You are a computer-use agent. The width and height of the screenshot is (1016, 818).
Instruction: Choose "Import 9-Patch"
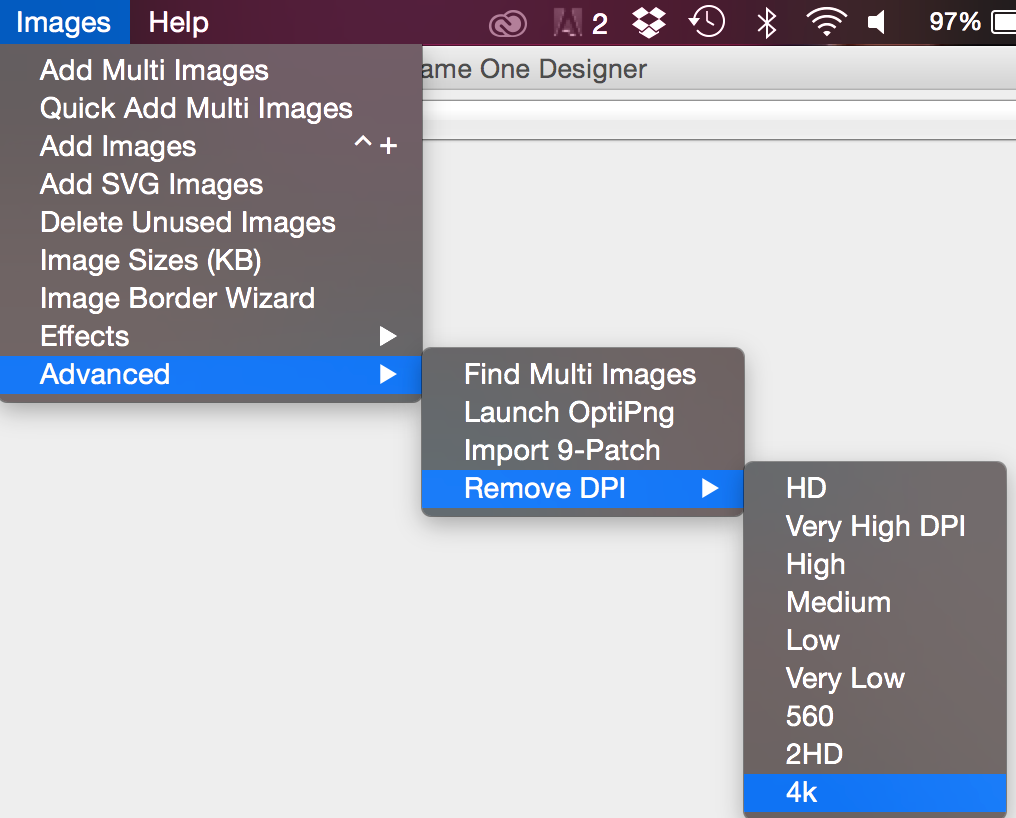pyautogui.click(x=561, y=450)
